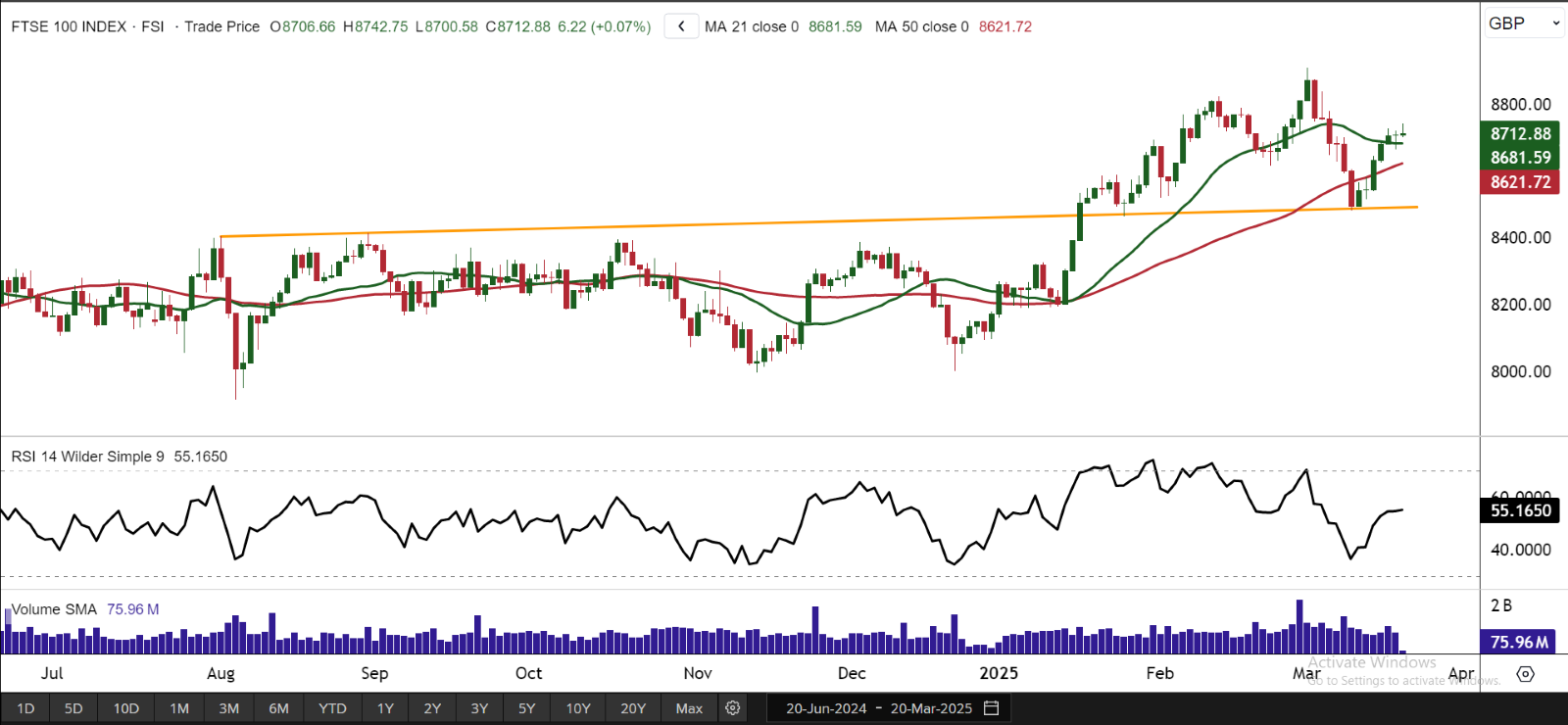
Task: Switch to the 1M range
Action: 179,708
